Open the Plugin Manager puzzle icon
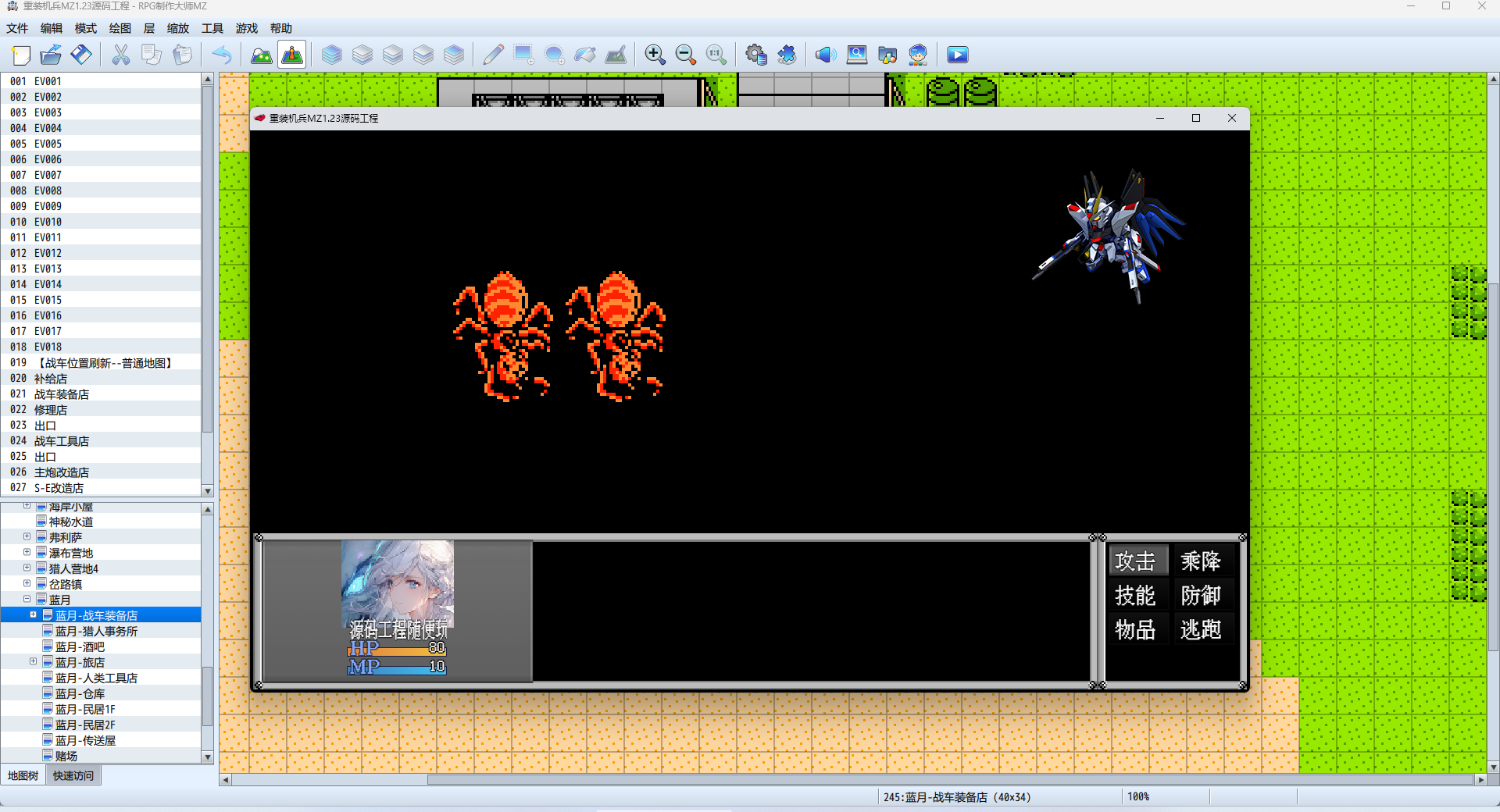 786,55
